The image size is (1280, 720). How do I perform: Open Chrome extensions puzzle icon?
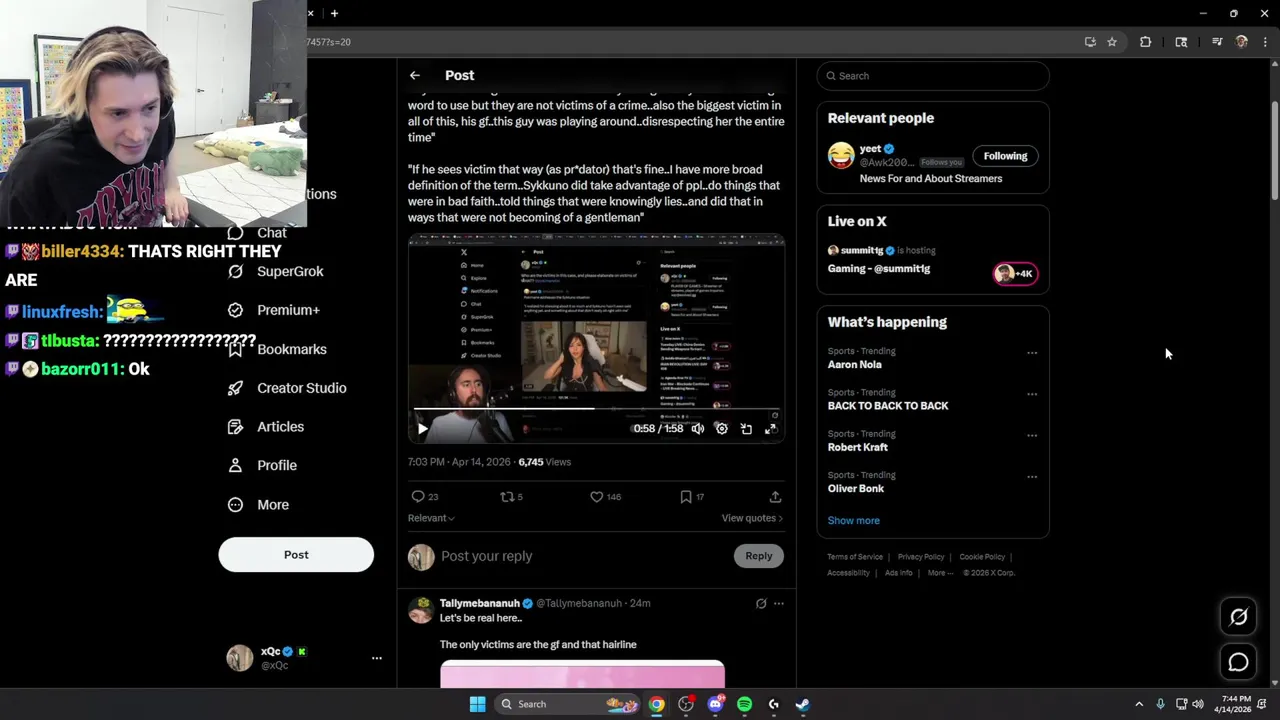coord(1145,42)
